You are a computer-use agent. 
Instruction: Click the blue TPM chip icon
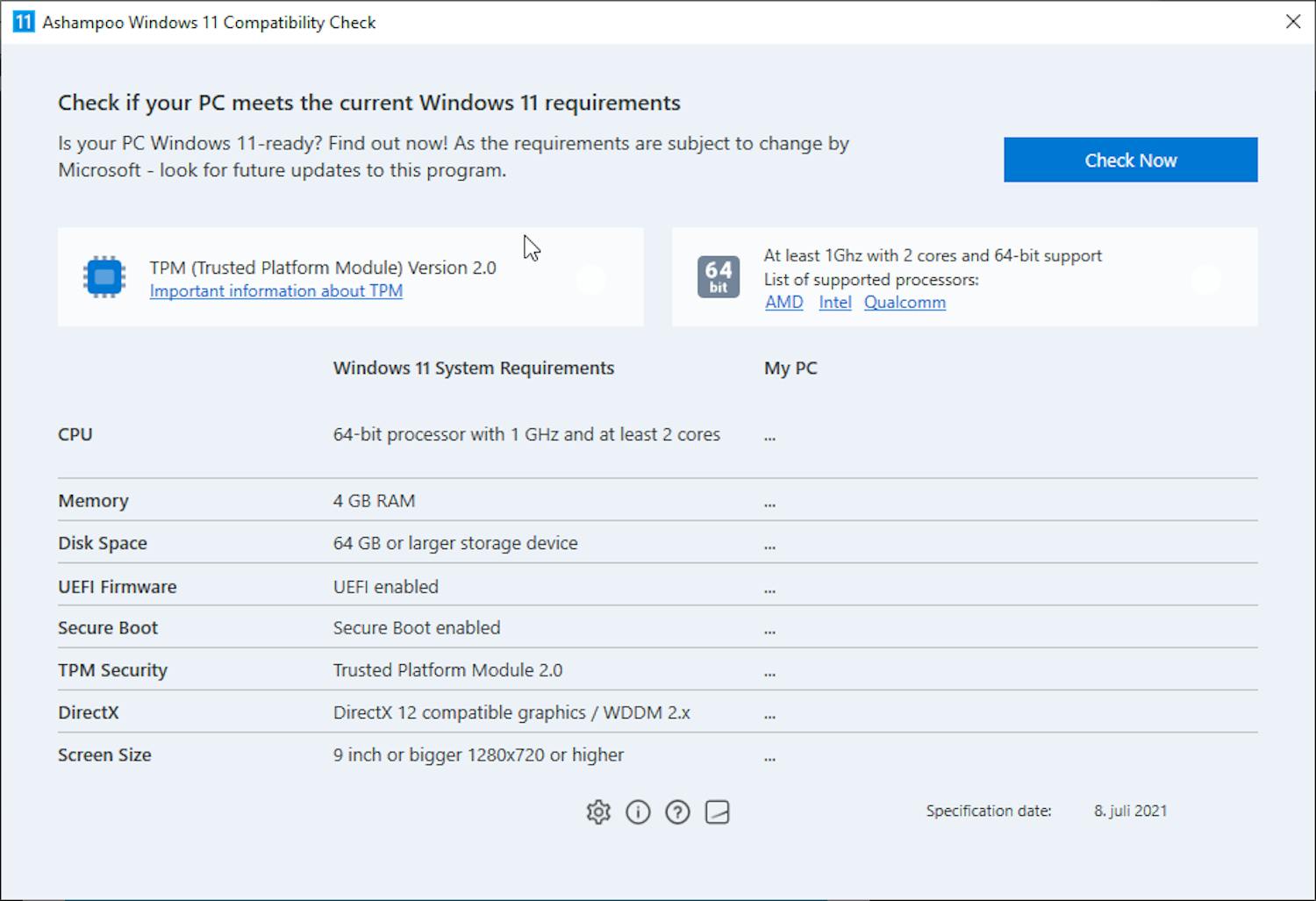pos(103,276)
